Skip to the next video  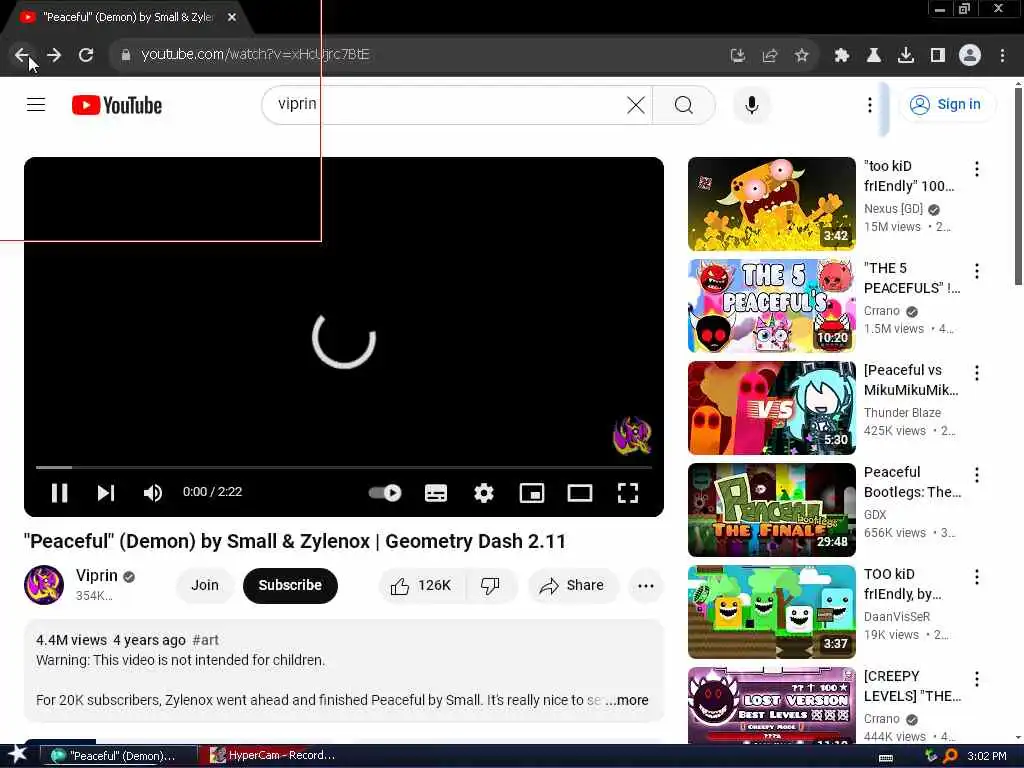coord(106,492)
